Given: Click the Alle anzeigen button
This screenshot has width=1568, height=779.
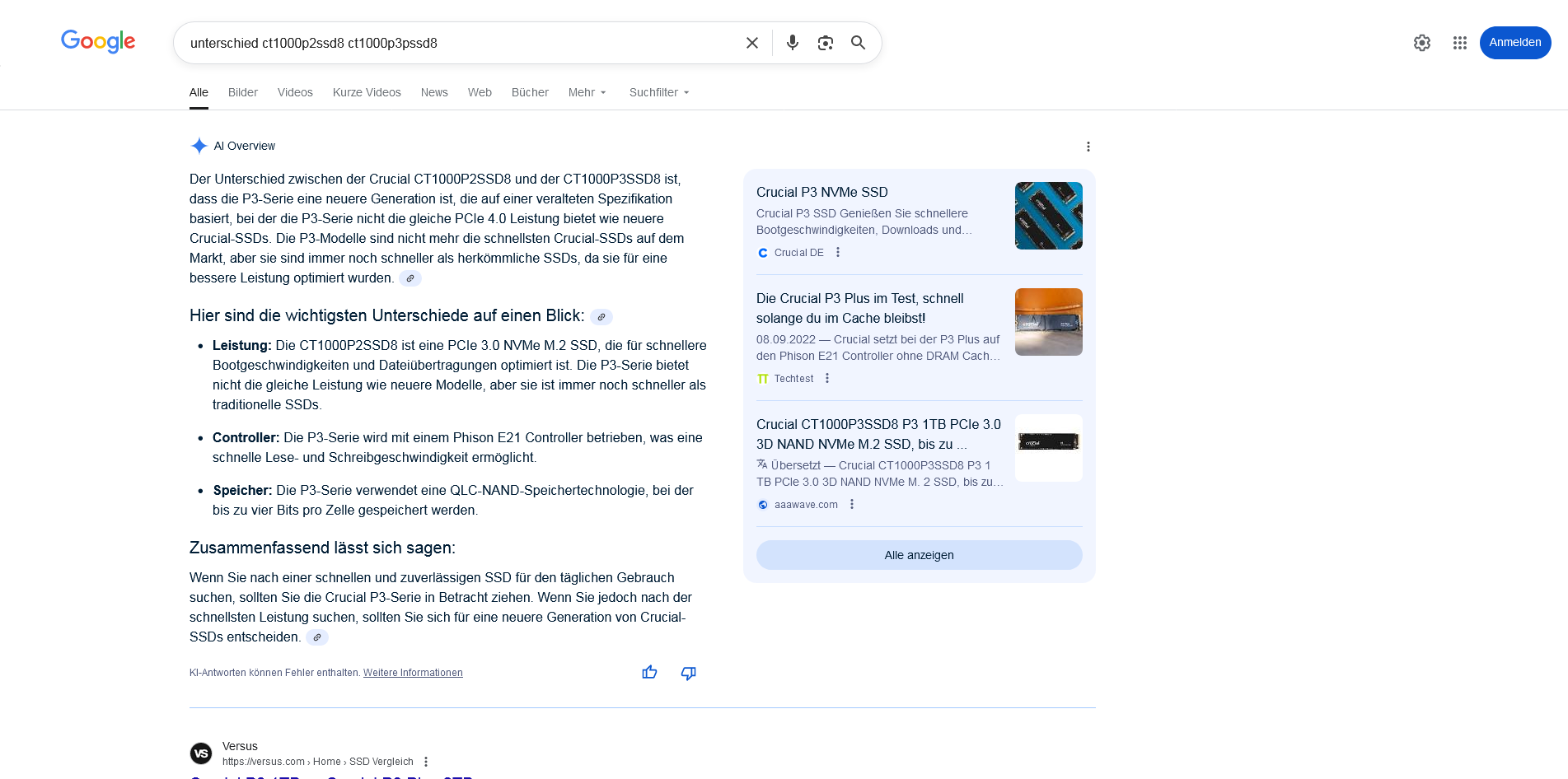Looking at the screenshot, I should click(x=919, y=555).
